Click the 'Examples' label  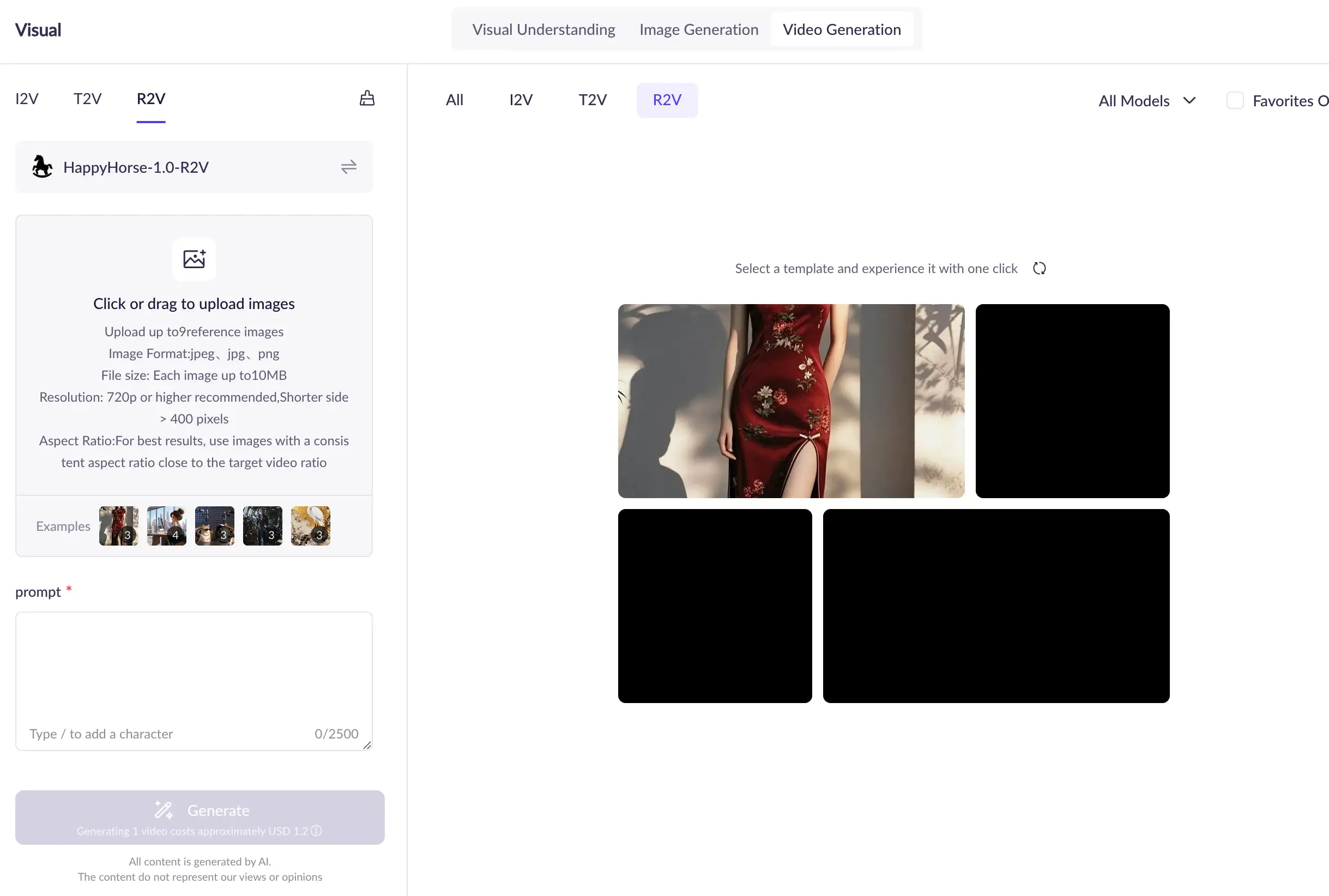[x=63, y=526]
